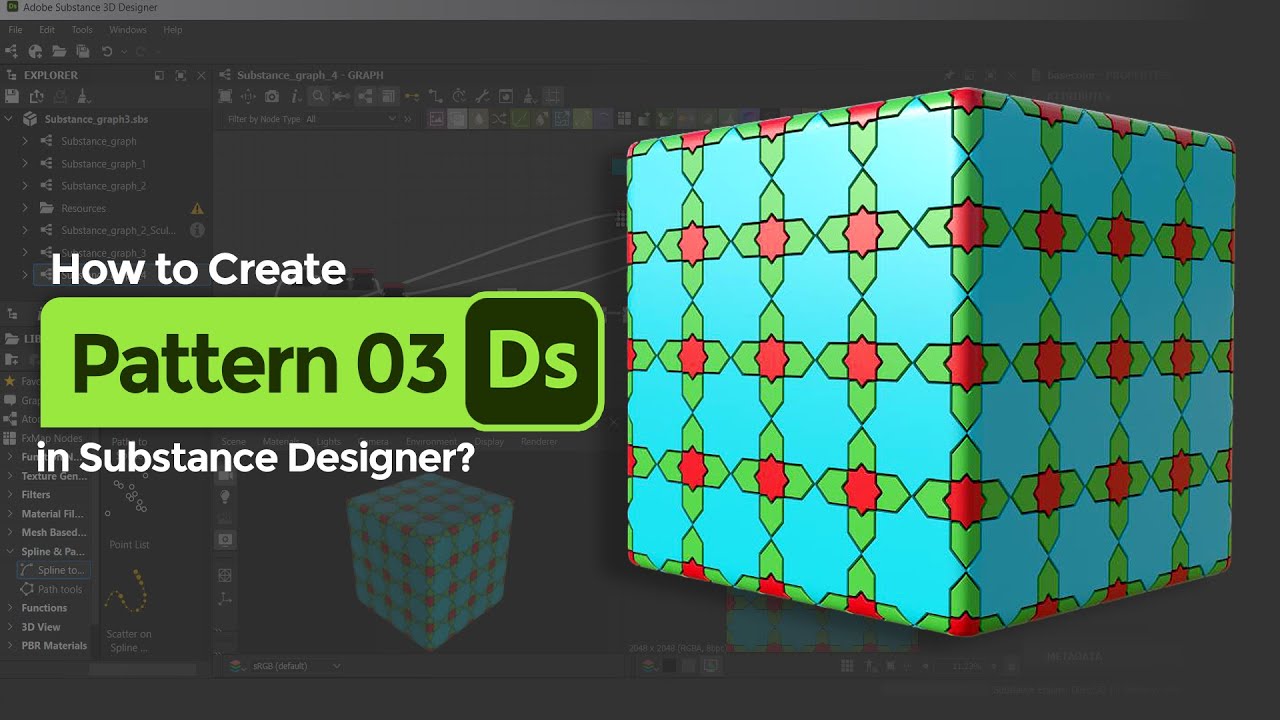Select Substance_graph_2_Scul... graph in Explorer
1280x720 pixels.
pos(118,230)
